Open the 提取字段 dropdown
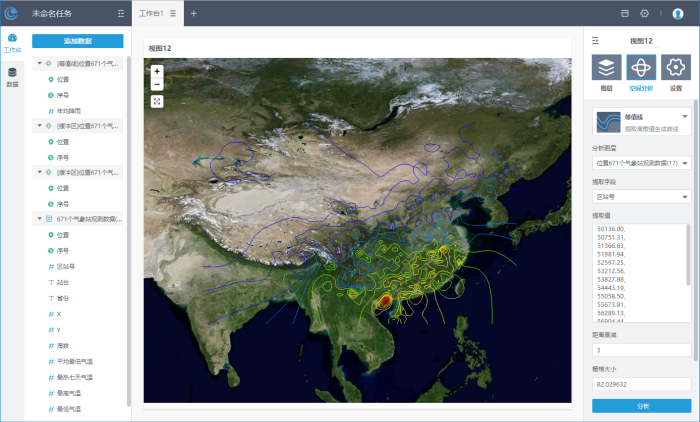 point(641,197)
